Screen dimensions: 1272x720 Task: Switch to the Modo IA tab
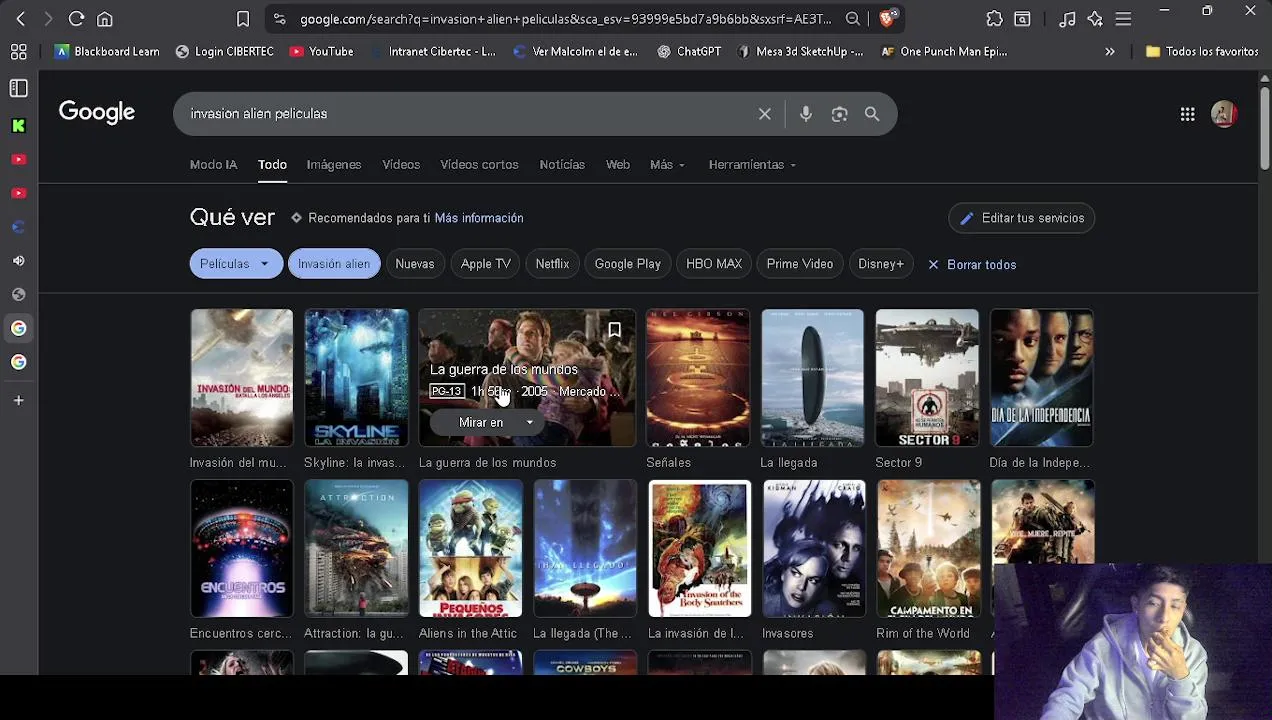214,165
